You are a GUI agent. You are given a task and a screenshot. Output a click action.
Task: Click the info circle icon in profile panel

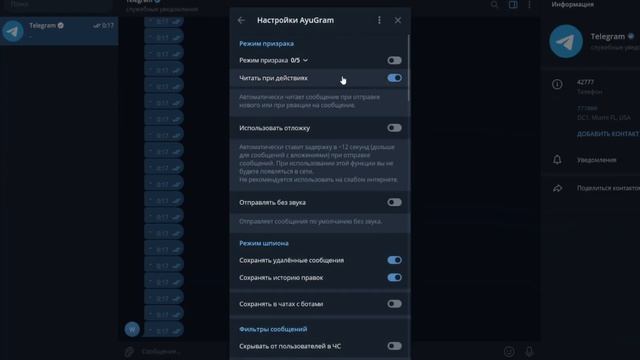(x=557, y=84)
